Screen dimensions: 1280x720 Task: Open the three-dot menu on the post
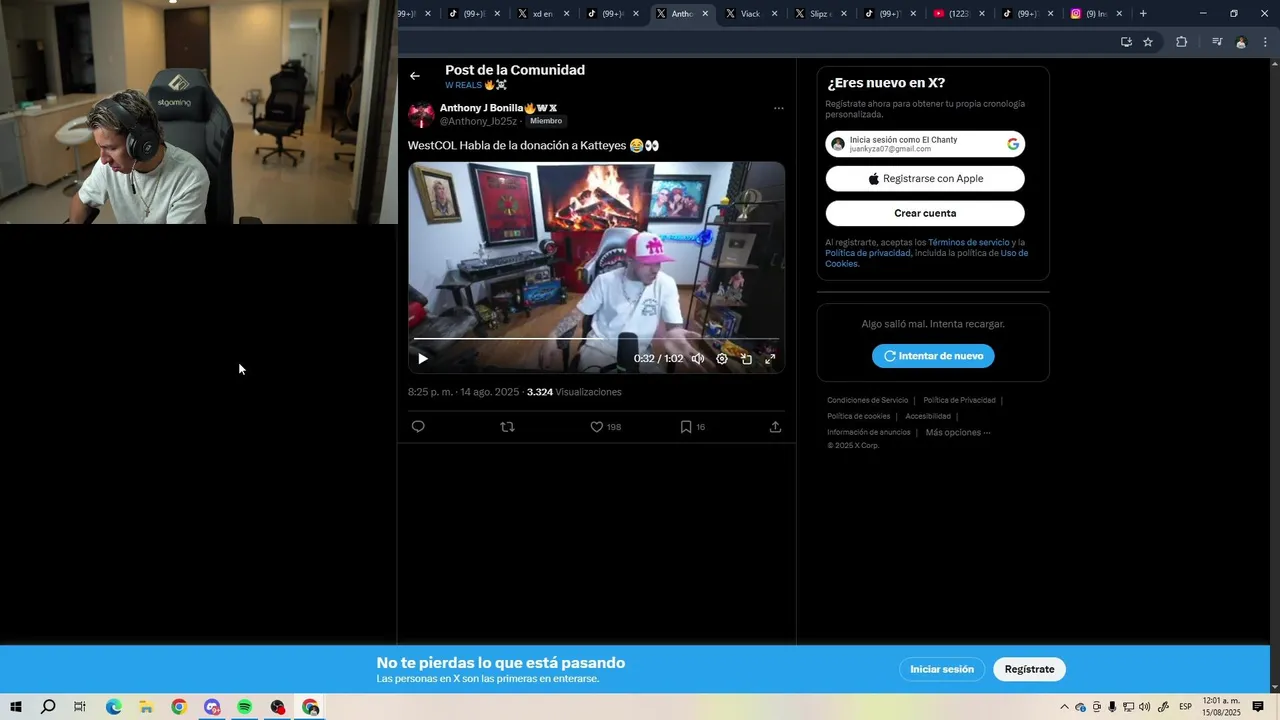(x=779, y=108)
